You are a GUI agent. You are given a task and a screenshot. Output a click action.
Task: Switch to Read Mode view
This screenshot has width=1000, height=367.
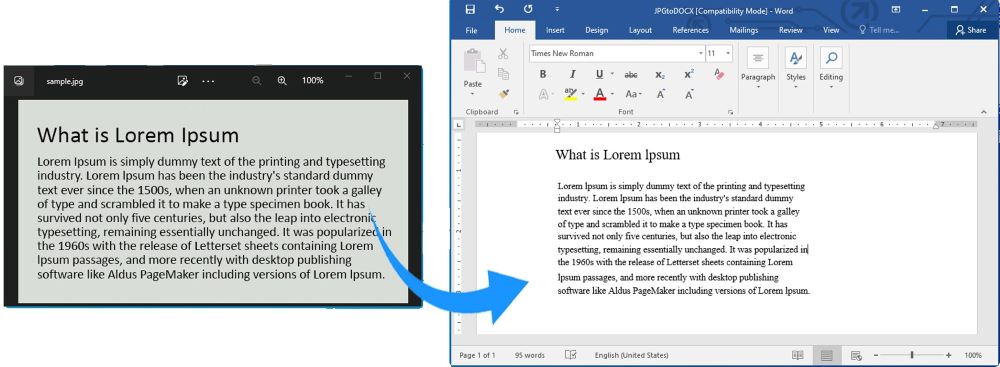pyautogui.click(x=797, y=355)
